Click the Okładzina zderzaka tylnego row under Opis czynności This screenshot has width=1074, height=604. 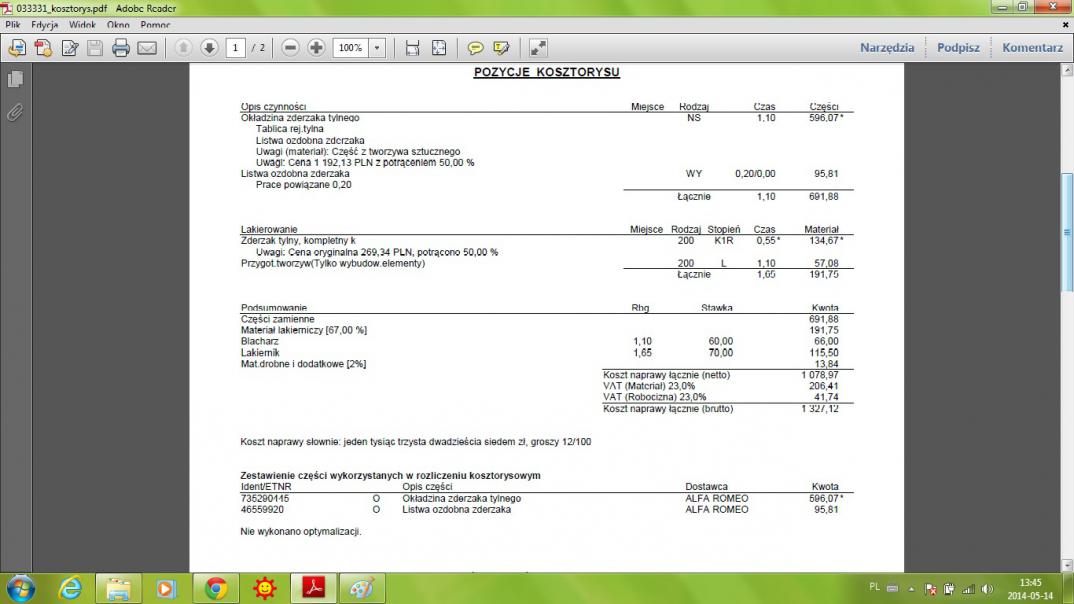(547, 118)
